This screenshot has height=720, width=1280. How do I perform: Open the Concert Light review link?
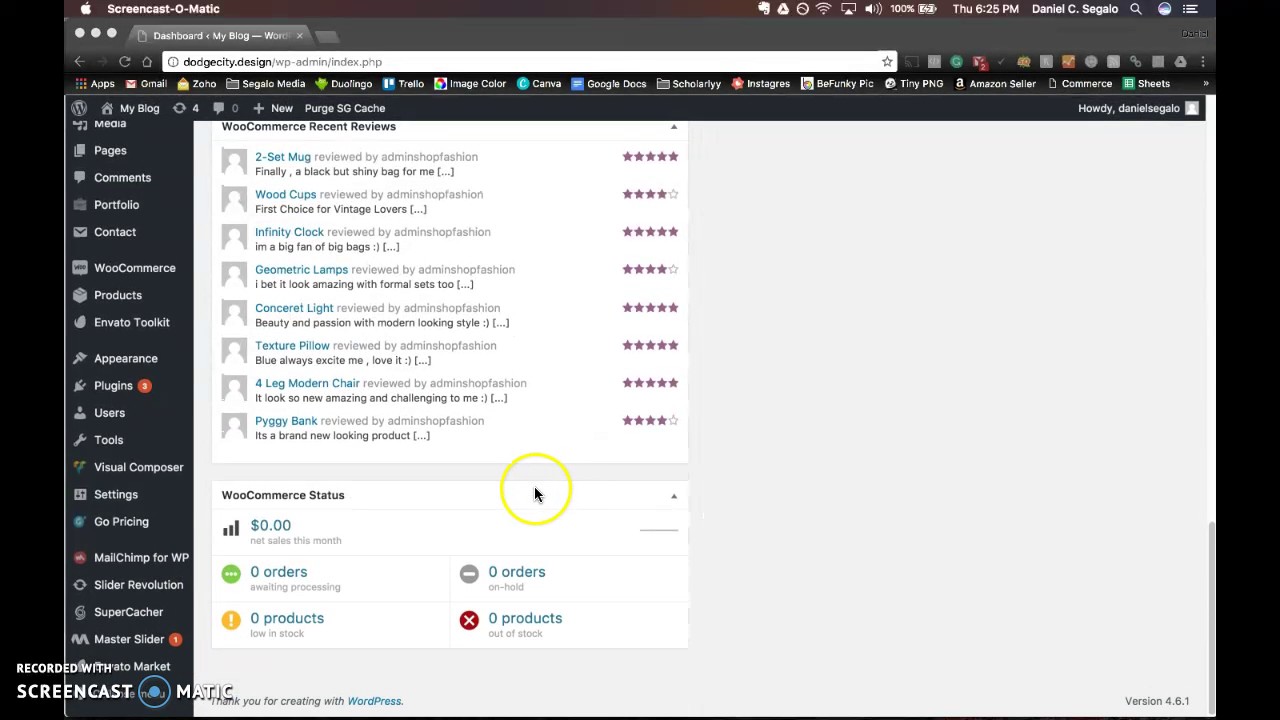(x=294, y=307)
